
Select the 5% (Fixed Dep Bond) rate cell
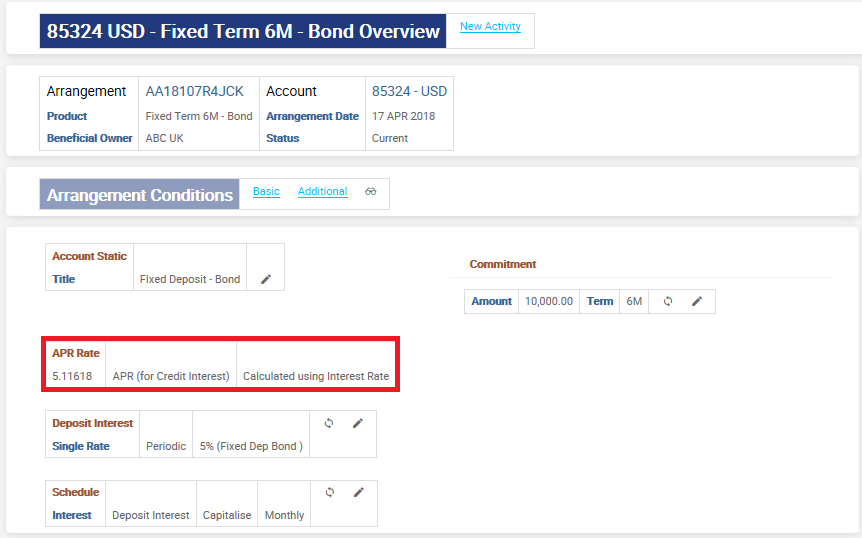tap(250, 446)
